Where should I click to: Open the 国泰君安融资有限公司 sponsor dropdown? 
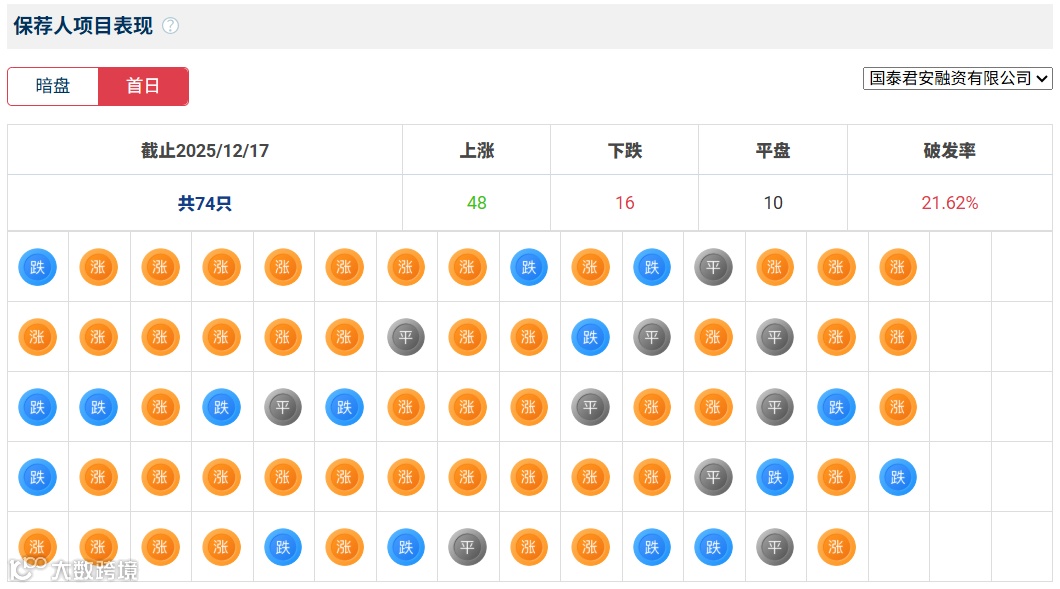click(x=957, y=78)
